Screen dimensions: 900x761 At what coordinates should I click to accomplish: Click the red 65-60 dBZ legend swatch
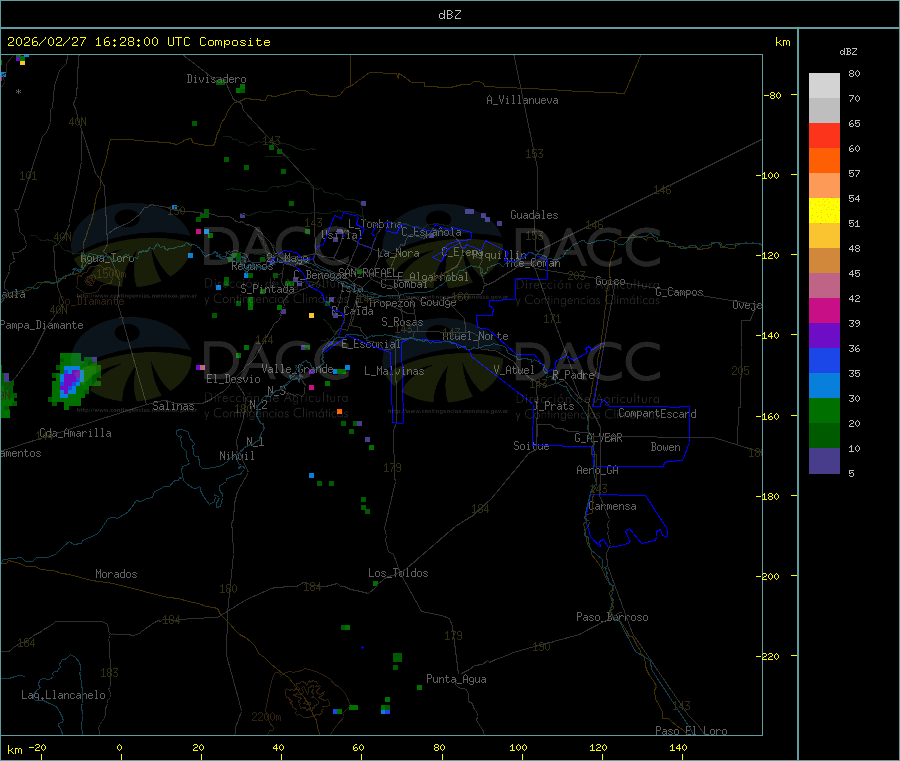click(824, 135)
